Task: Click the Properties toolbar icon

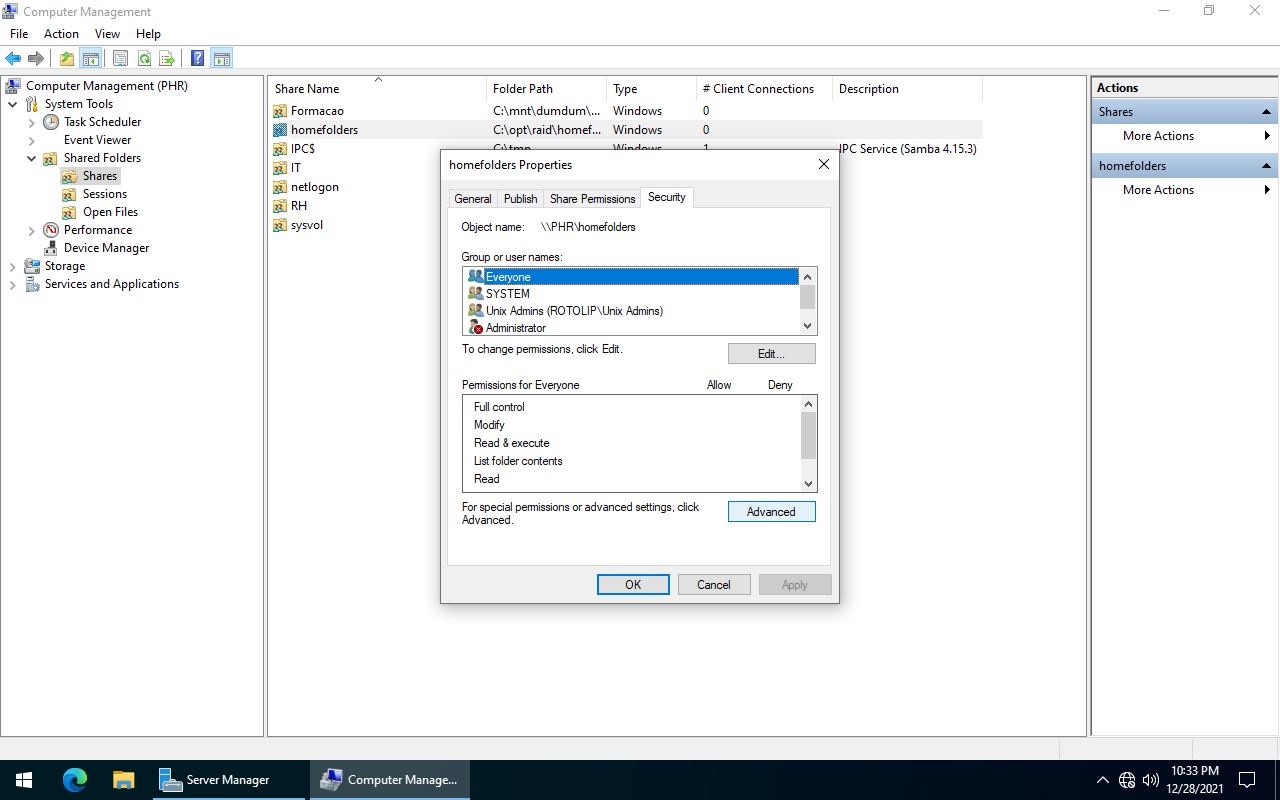Action: (120, 59)
